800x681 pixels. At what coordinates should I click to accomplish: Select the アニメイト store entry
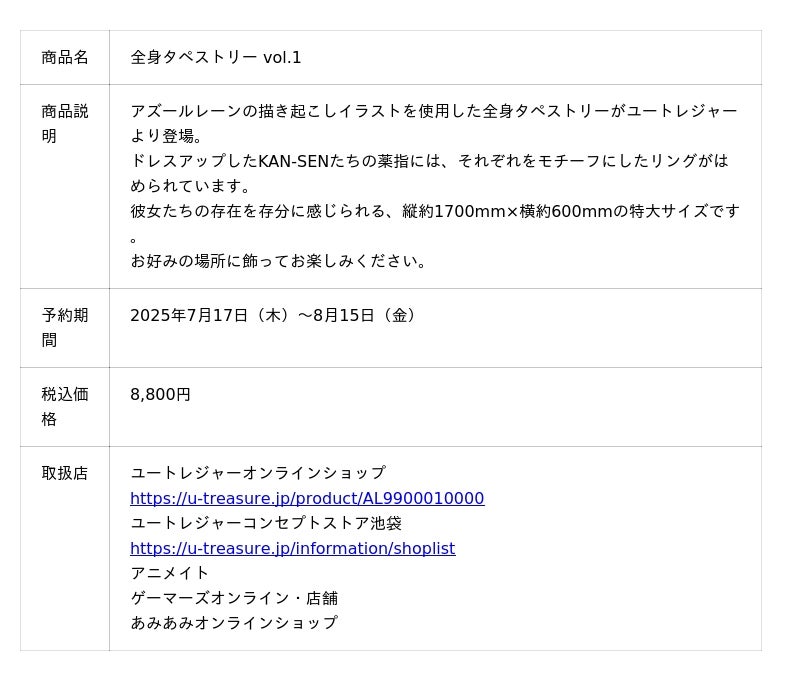[169, 573]
